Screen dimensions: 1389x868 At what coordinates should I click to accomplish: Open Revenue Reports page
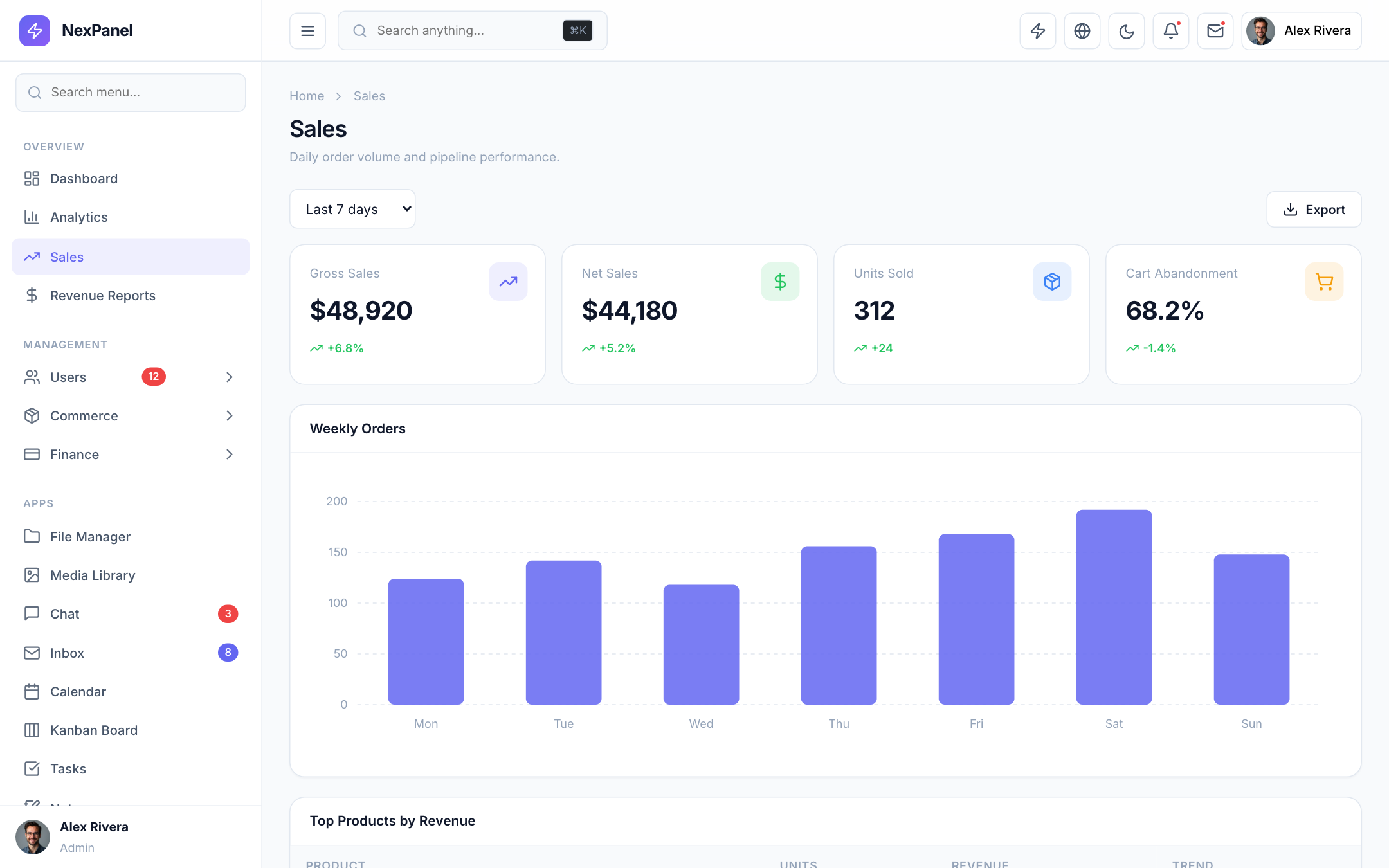[131, 295]
